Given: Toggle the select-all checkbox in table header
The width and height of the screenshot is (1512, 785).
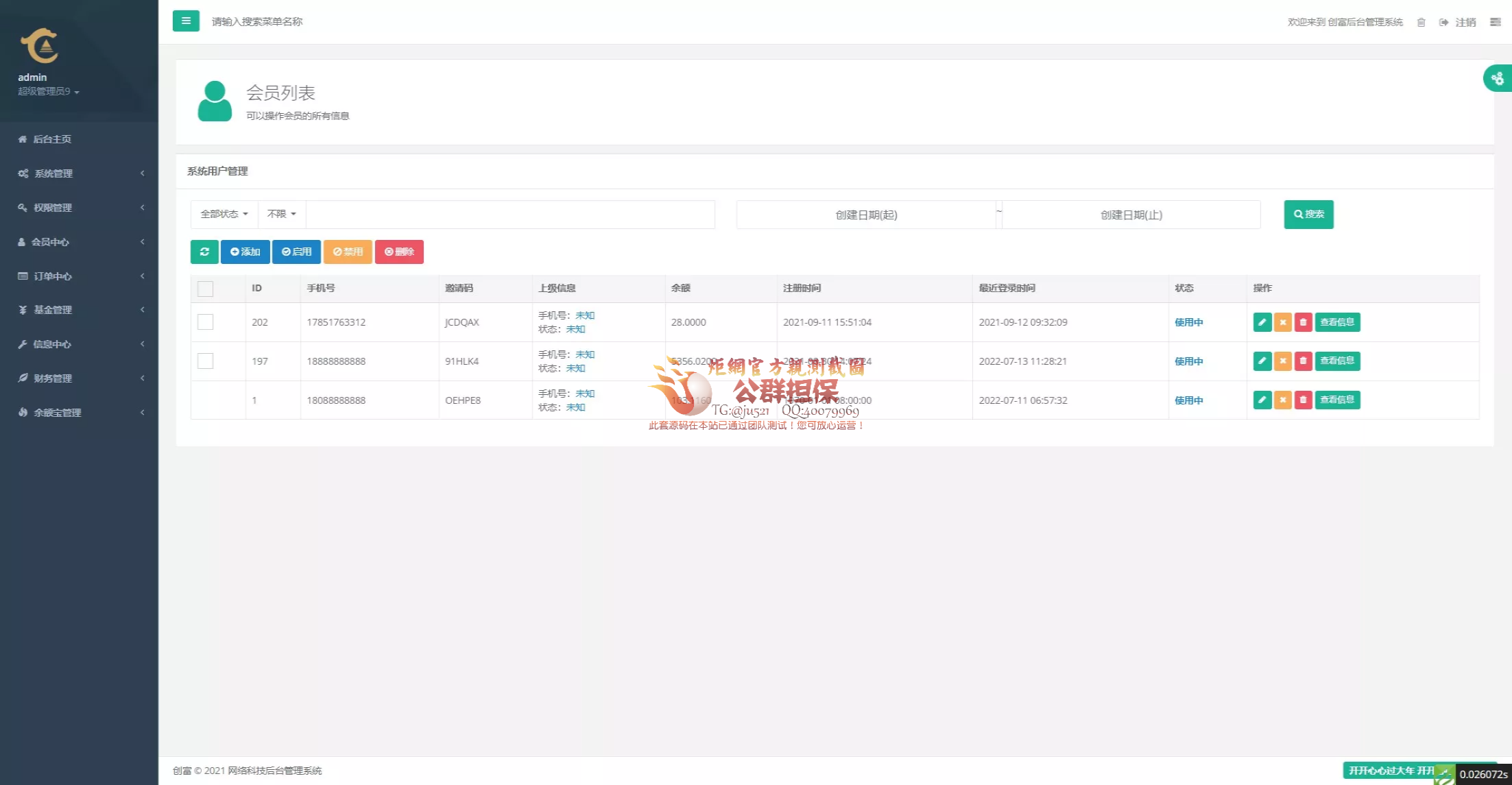Looking at the screenshot, I should (205, 289).
